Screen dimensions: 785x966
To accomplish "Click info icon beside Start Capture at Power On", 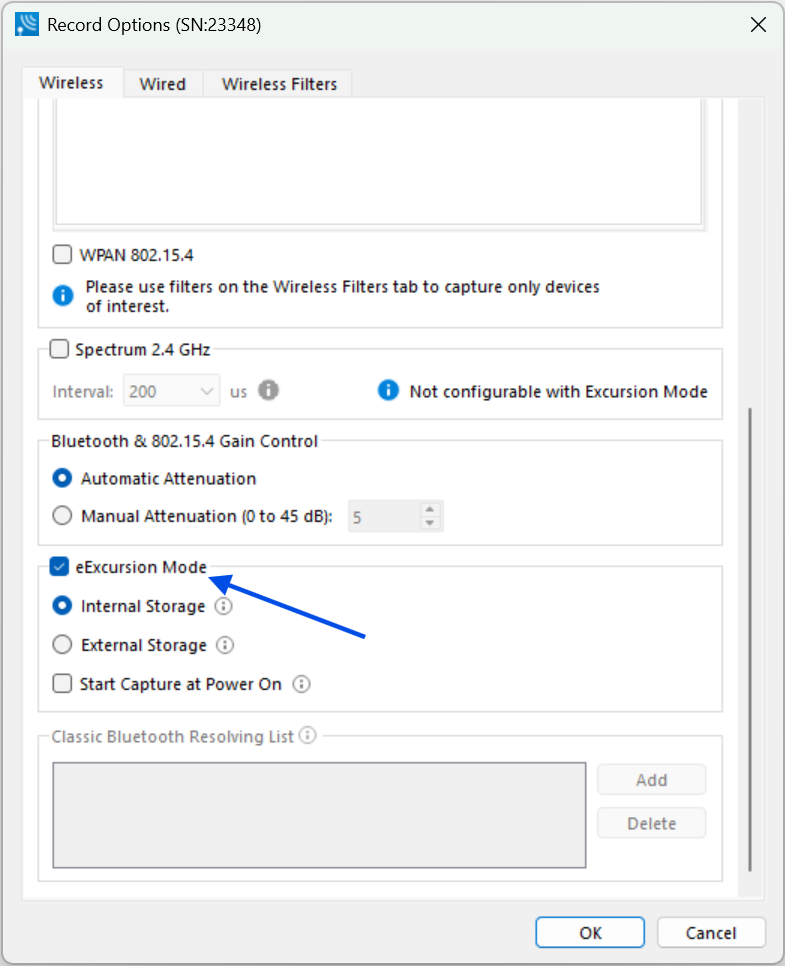I will click(301, 684).
